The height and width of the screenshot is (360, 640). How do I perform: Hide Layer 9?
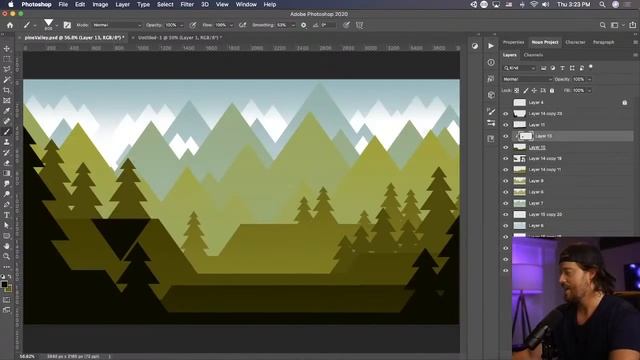click(506, 181)
